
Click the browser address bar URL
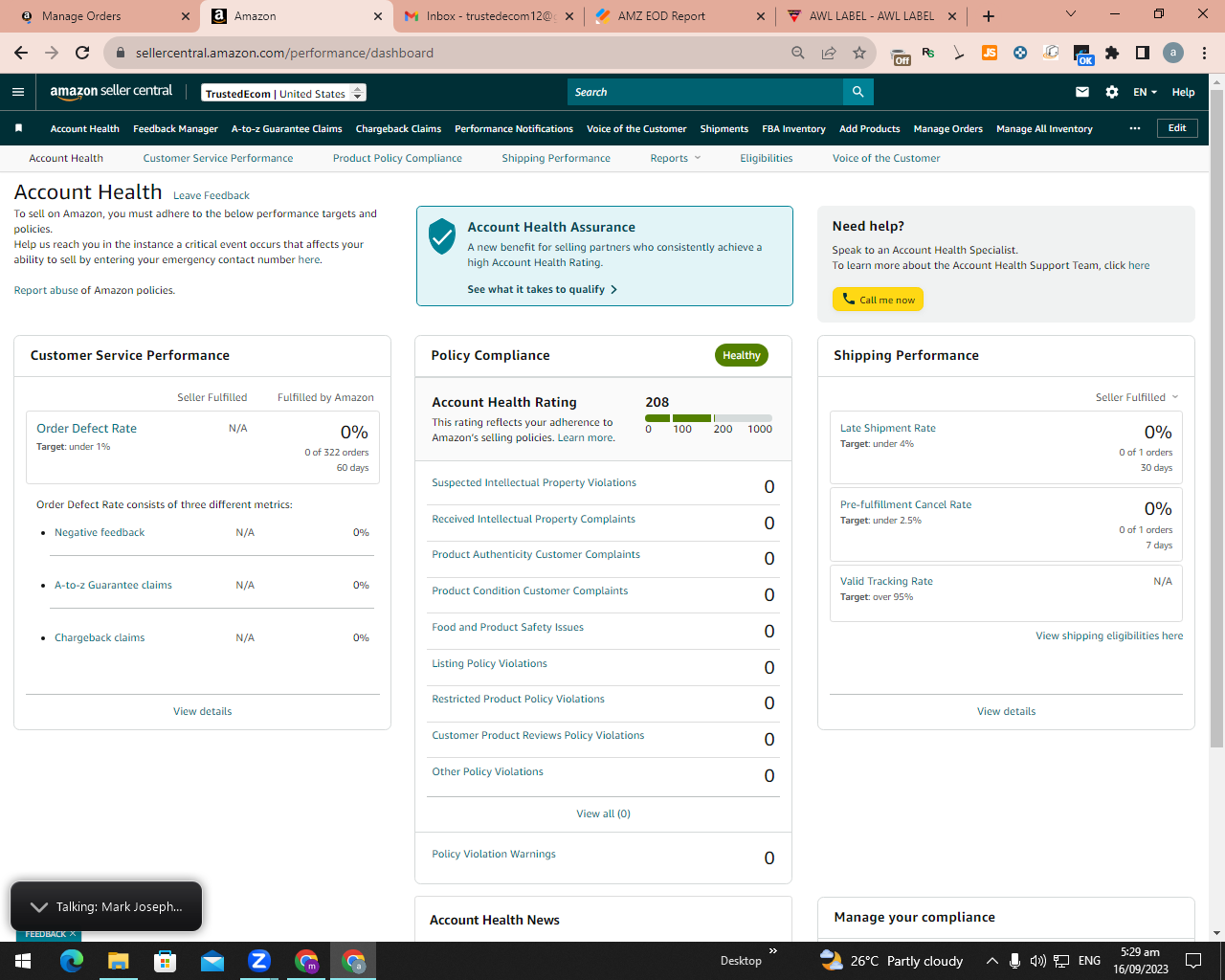(284, 53)
